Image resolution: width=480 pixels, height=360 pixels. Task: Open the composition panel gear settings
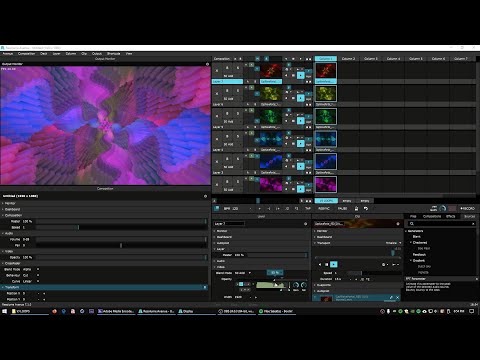point(205,196)
